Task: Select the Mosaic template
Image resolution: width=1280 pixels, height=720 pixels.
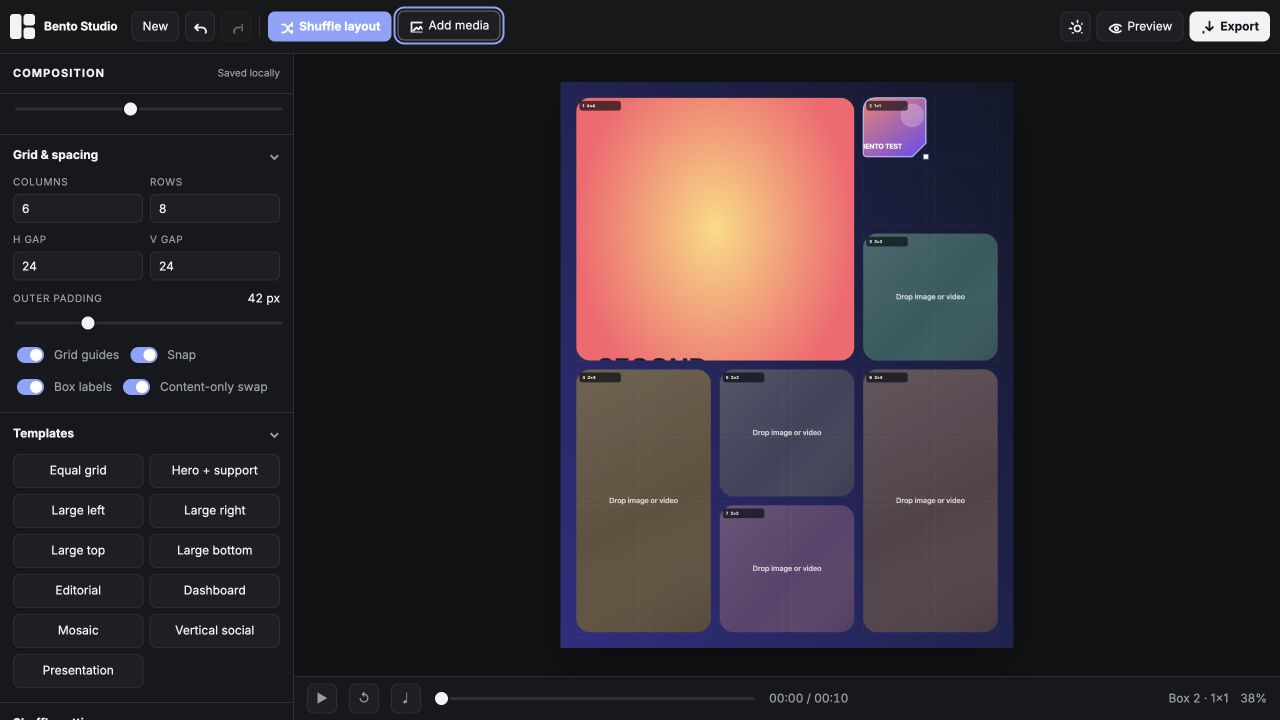Action: tap(78, 631)
